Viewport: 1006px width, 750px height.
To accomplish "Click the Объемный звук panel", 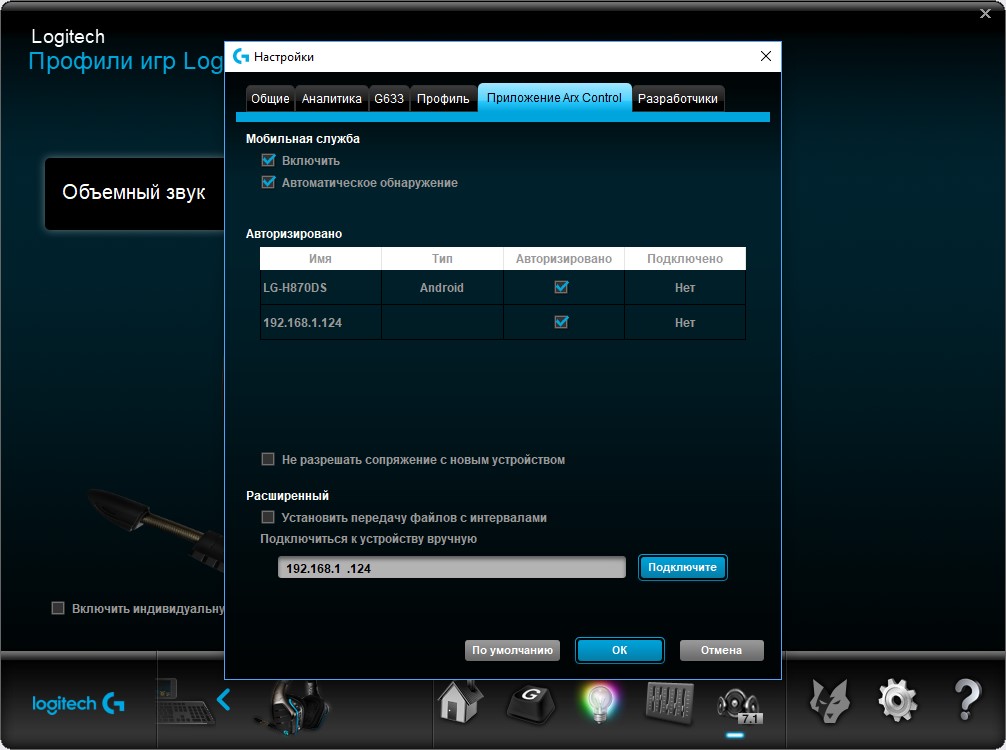I will [134, 193].
